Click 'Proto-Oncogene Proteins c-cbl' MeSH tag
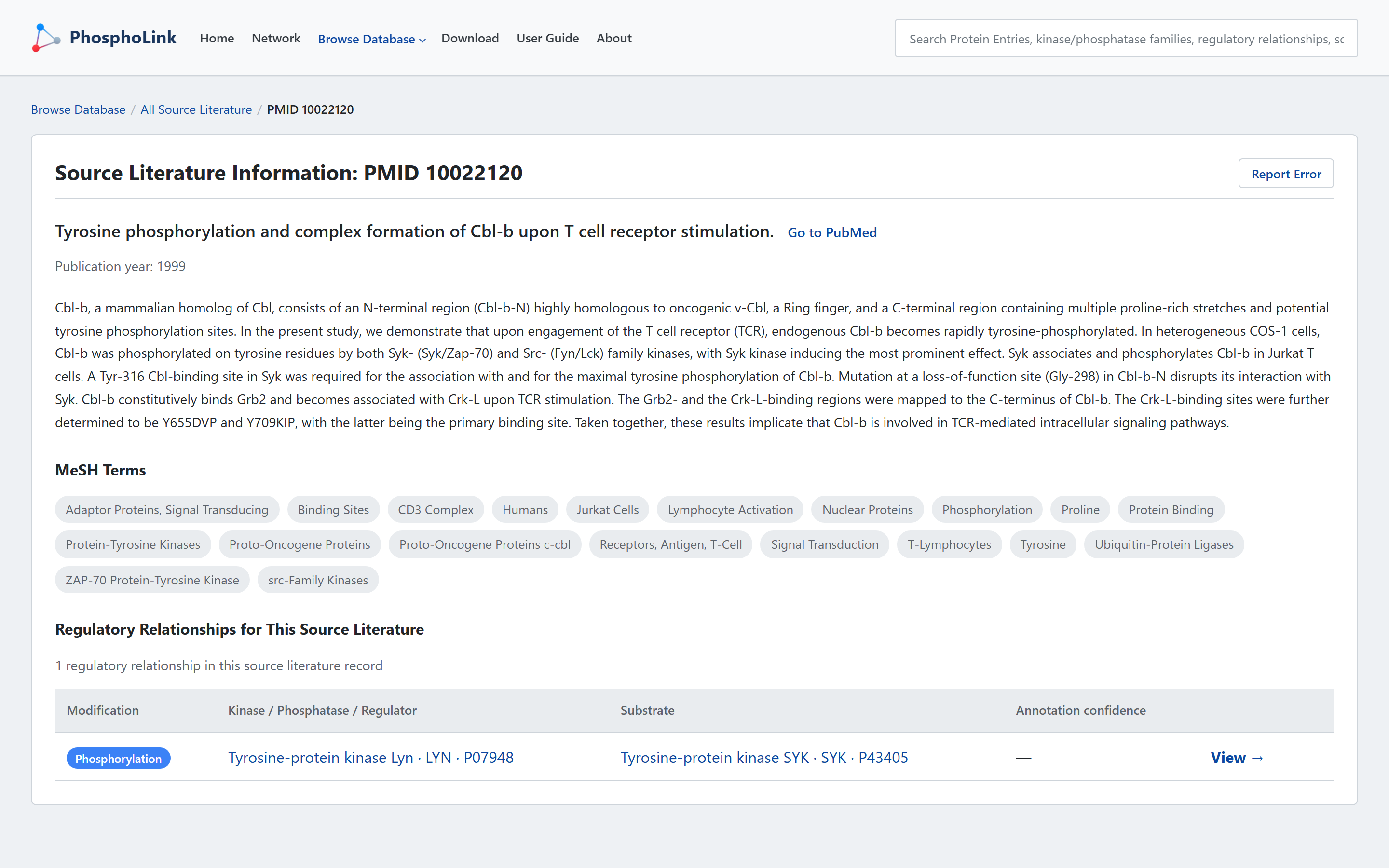Screen dimensions: 1389x868 [x=484, y=544]
